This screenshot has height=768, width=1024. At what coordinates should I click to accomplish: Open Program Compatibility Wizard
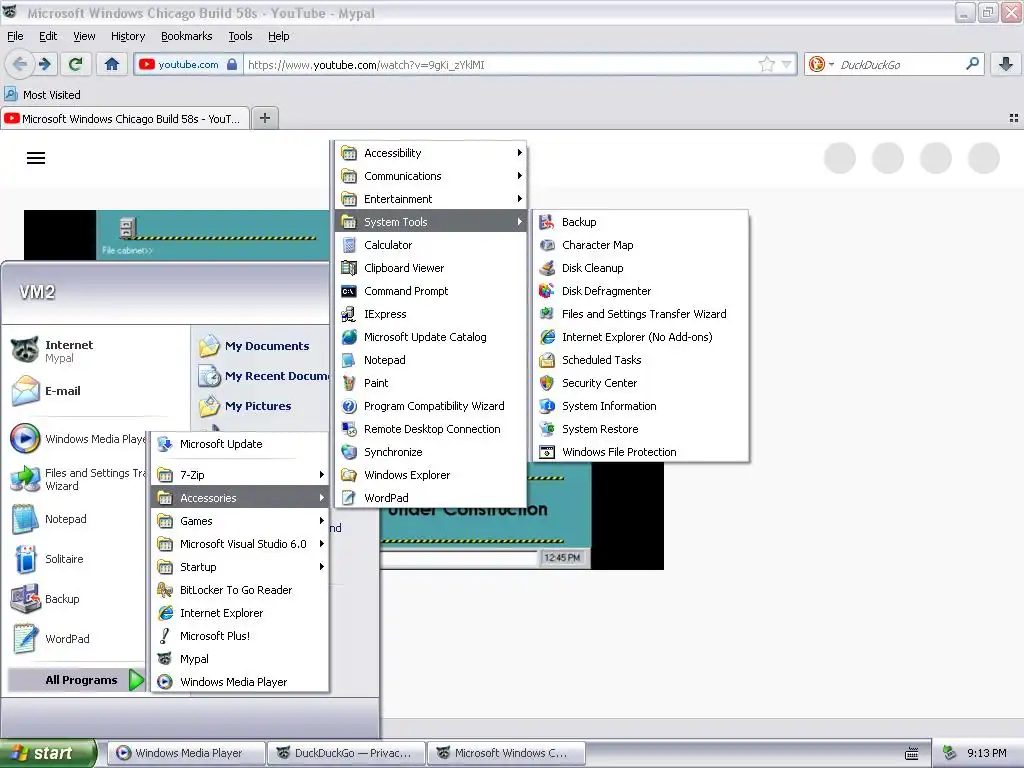point(430,406)
